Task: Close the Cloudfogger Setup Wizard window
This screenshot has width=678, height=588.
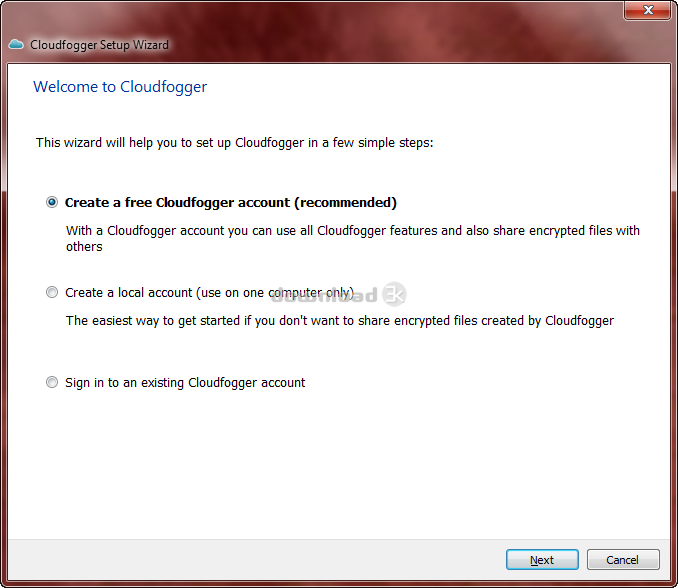Action: click(647, 10)
